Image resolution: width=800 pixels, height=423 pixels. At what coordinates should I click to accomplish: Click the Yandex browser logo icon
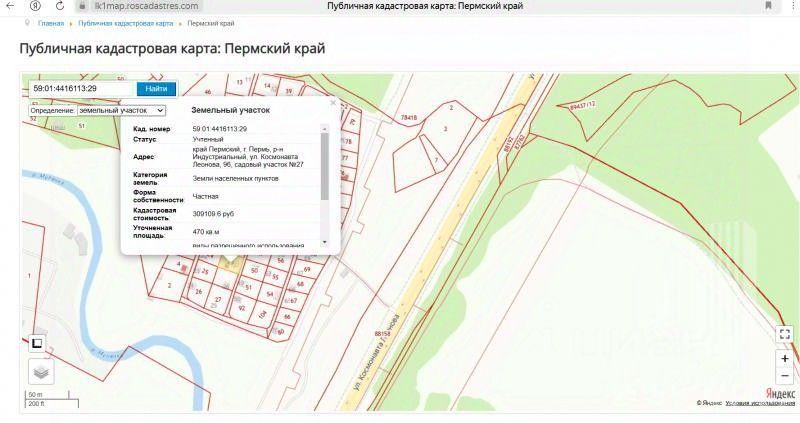(35, 6)
